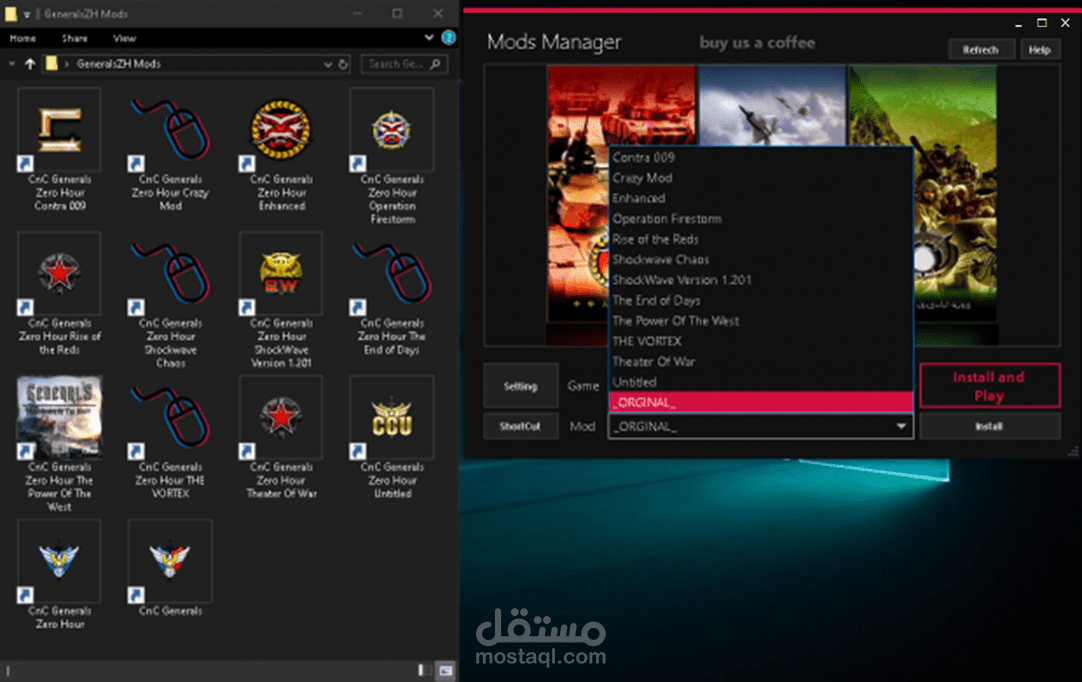
Task: Choose Enhanced from mod list
Action: (x=761, y=198)
